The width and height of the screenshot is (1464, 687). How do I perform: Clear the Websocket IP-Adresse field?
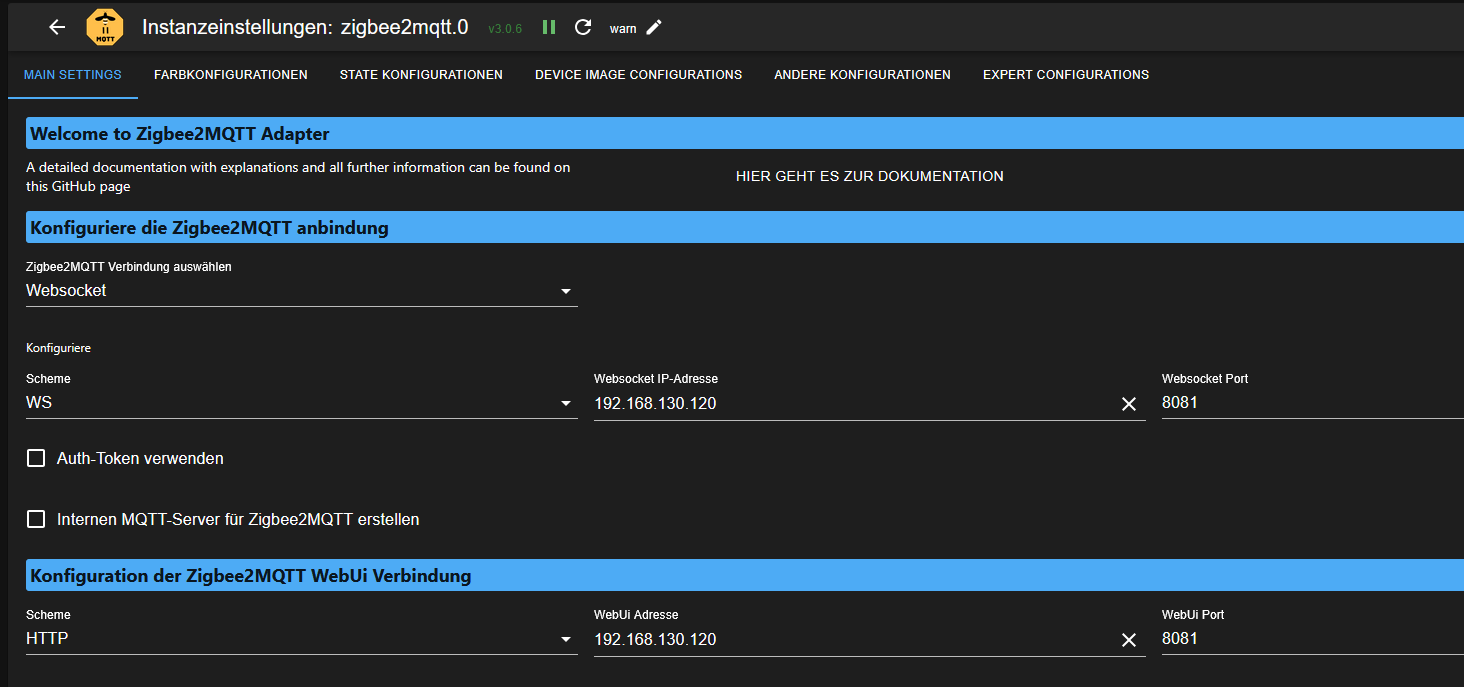point(1129,404)
